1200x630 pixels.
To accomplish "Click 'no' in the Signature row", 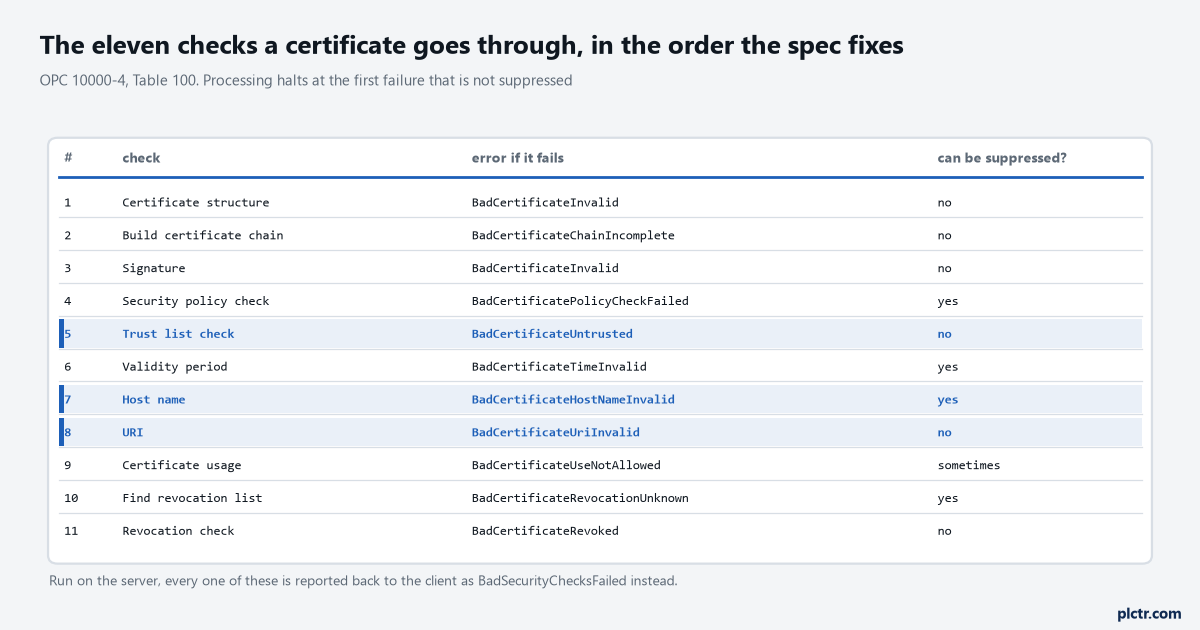I will (x=944, y=268).
